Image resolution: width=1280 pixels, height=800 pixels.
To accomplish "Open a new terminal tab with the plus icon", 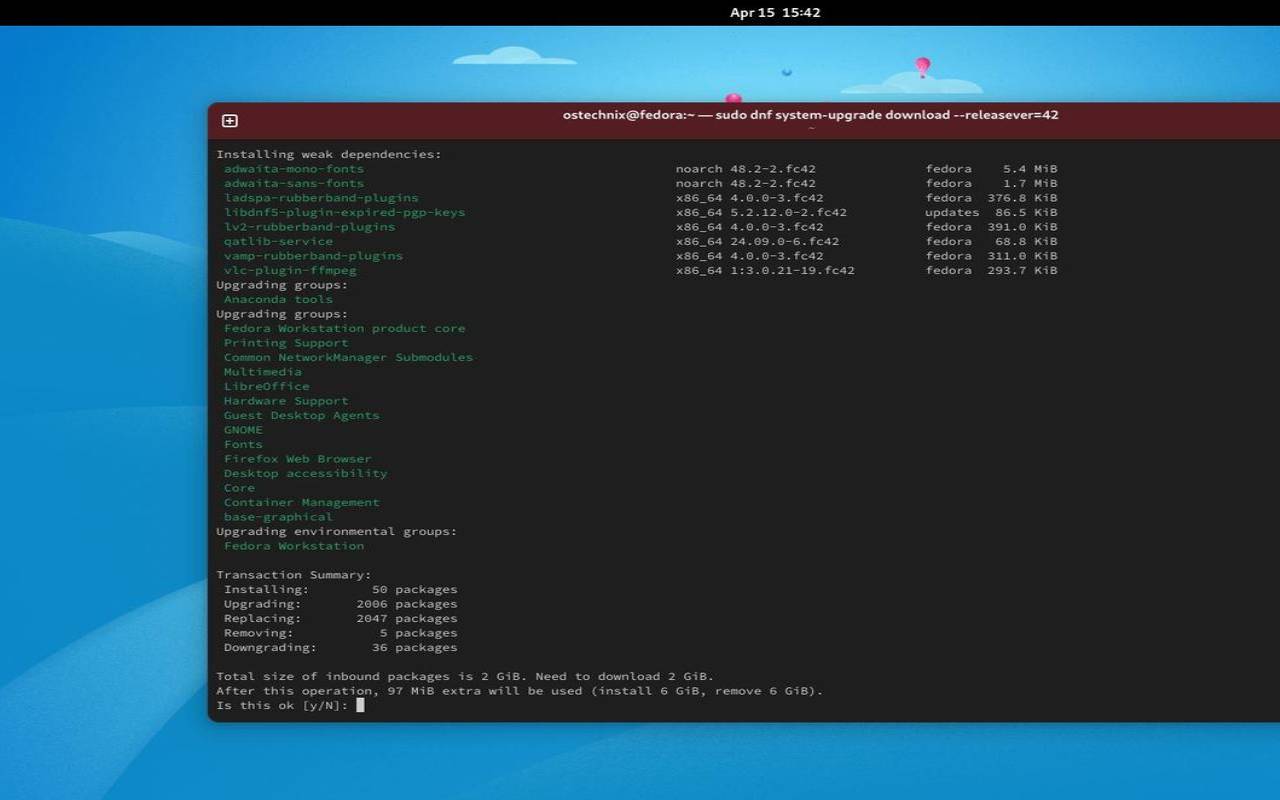I will (229, 121).
